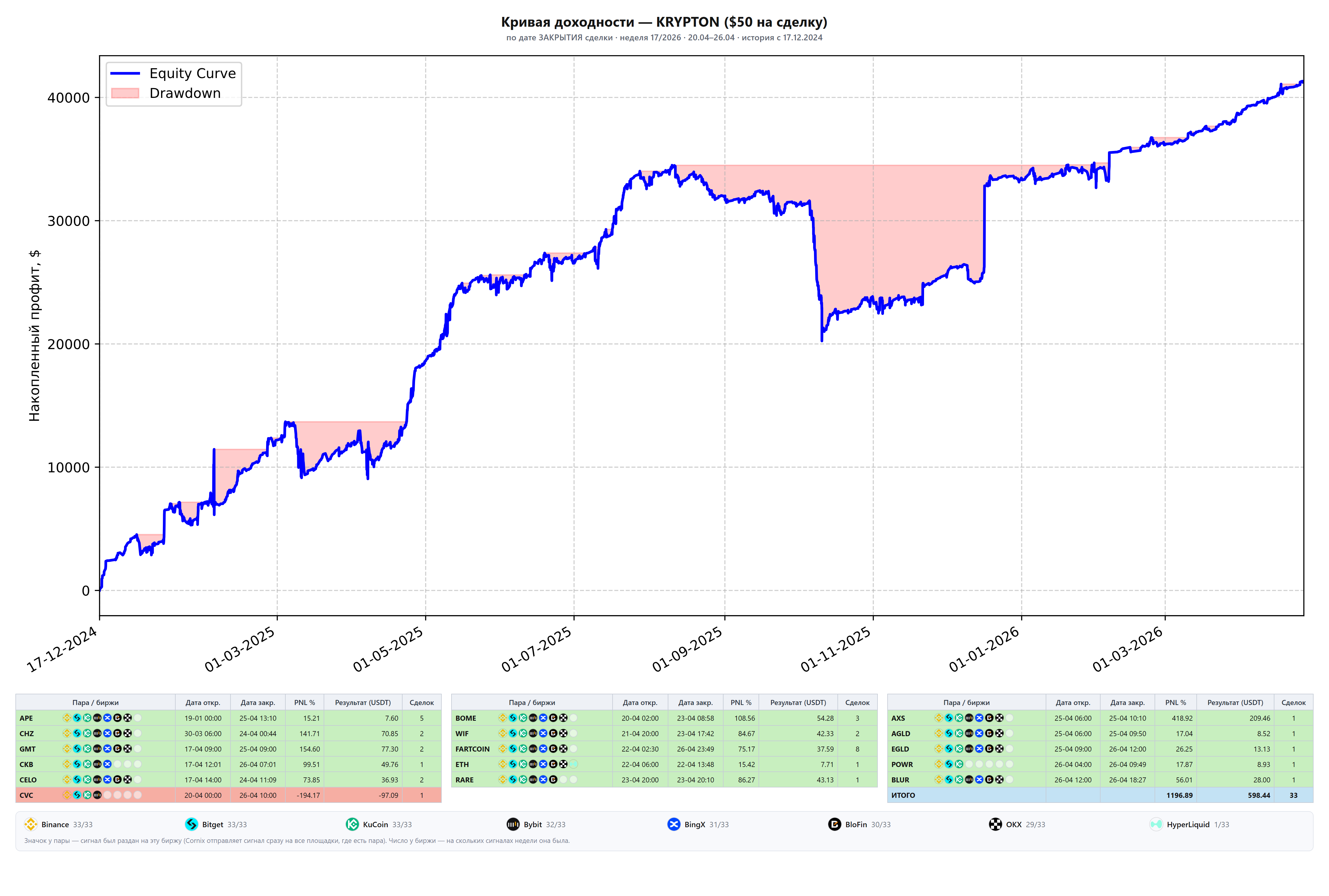Click the BingX logo in the exchange legend
The height and width of the screenshot is (896, 1329).
(x=674, y=824)
